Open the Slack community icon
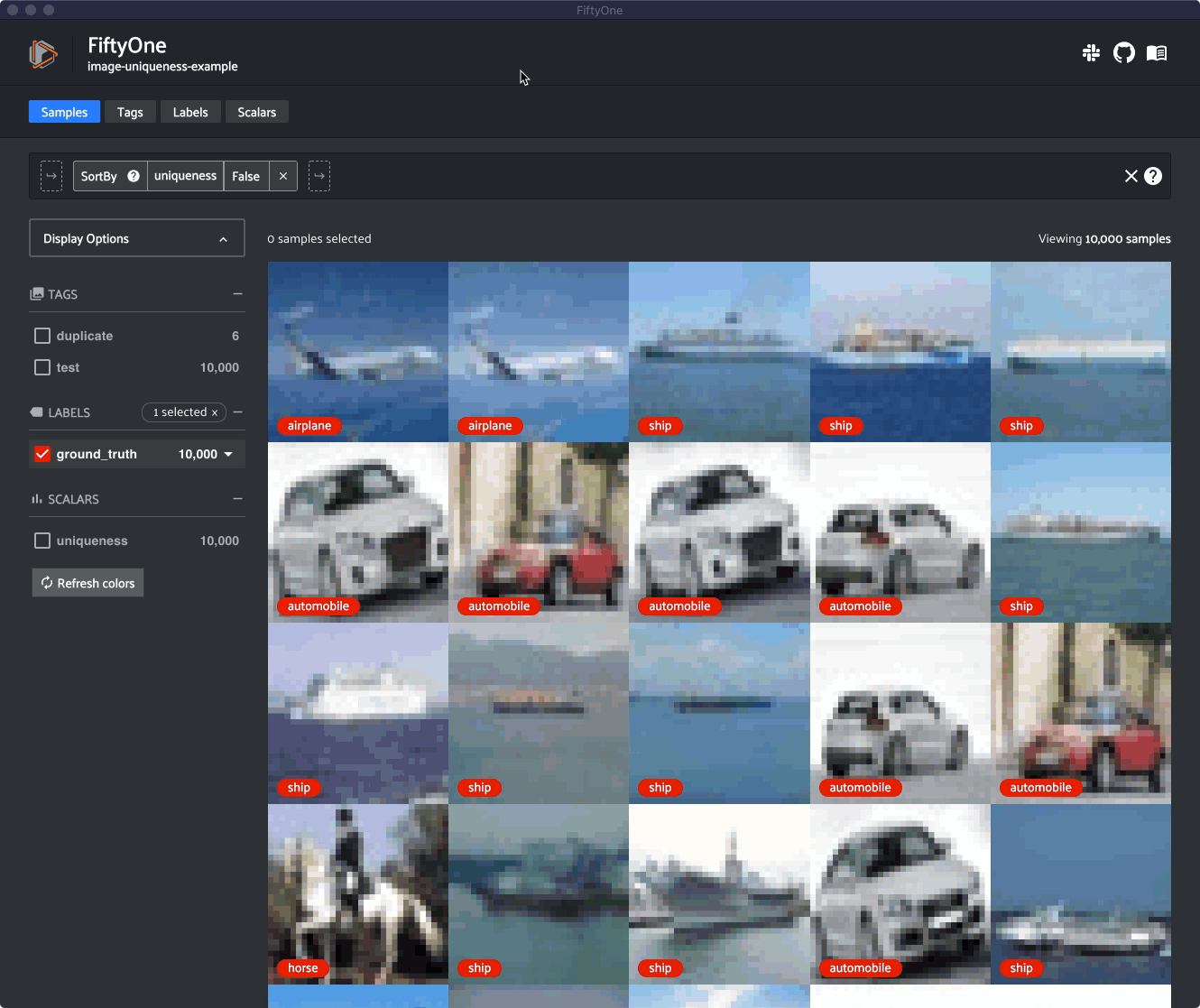This screenshot has height=1008, width=1200. pos(1091,53)
